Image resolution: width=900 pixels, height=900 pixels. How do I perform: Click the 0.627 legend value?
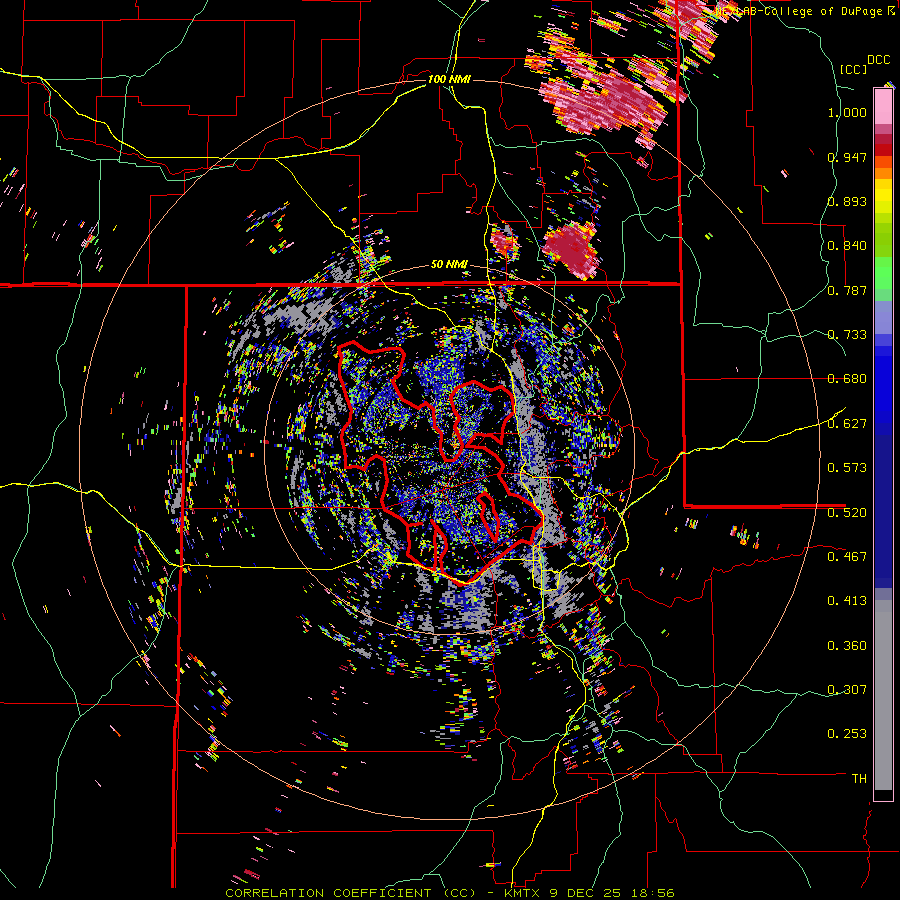click(x=847, y=423)
